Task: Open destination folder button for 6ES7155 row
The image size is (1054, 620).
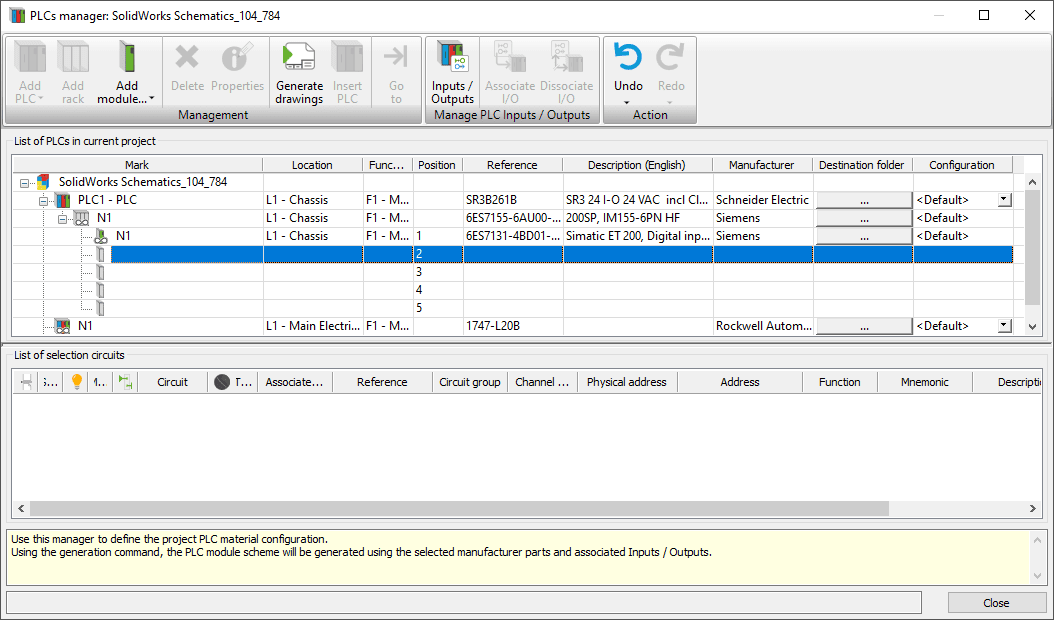Action: point(864,219)
